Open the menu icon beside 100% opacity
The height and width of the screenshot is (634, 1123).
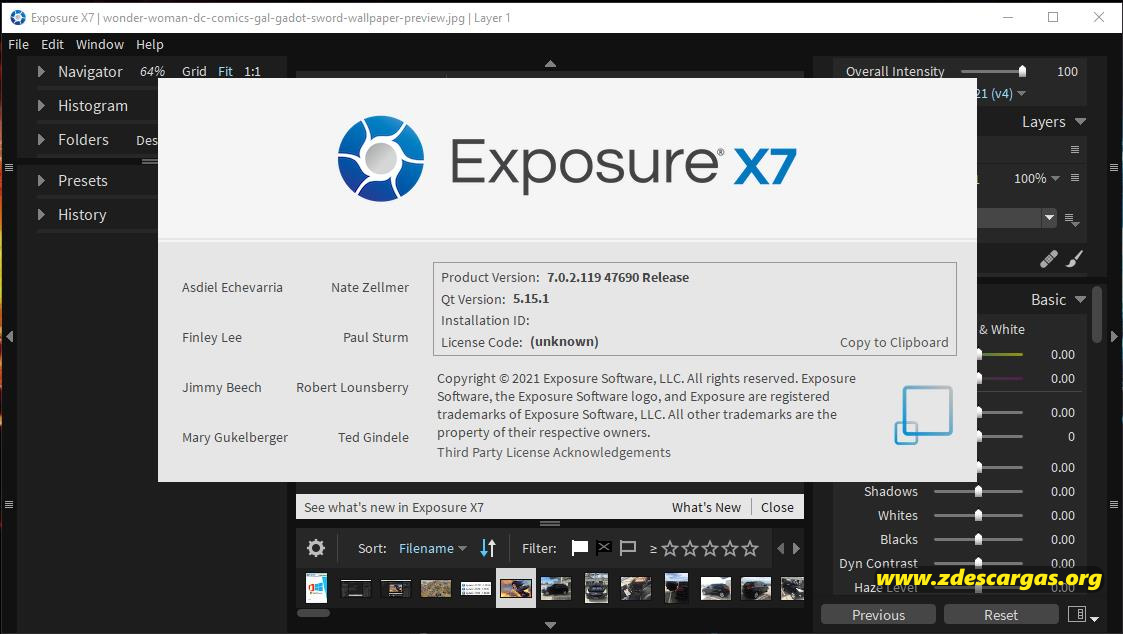(1075, 178)
